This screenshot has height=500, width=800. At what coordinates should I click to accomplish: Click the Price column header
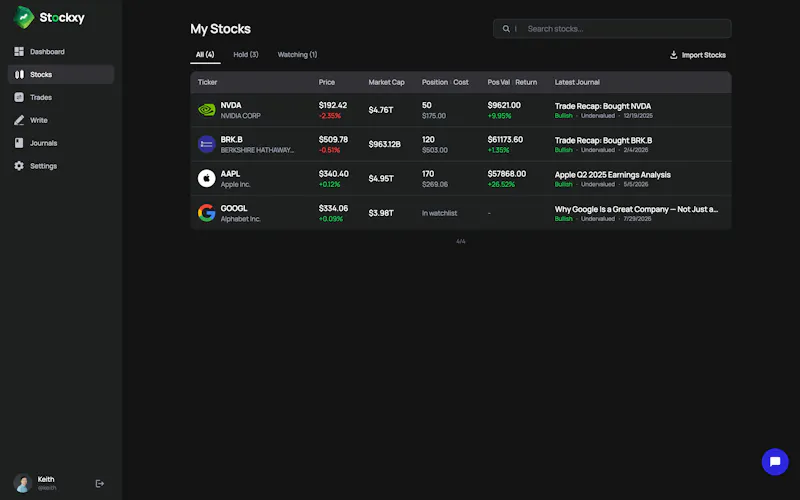coord(327,82)
